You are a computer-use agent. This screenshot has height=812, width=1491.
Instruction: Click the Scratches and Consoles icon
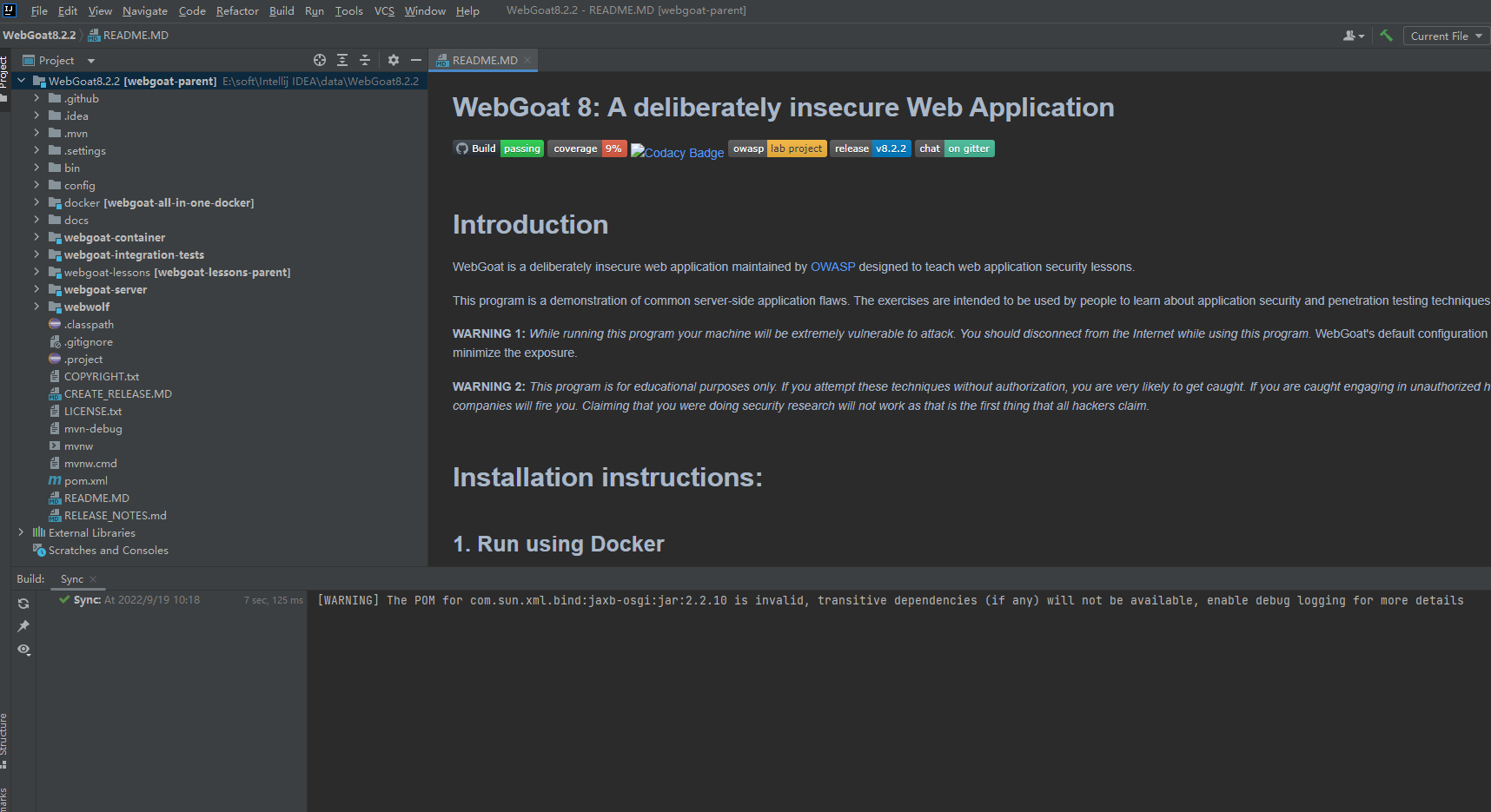click(39, 550)
